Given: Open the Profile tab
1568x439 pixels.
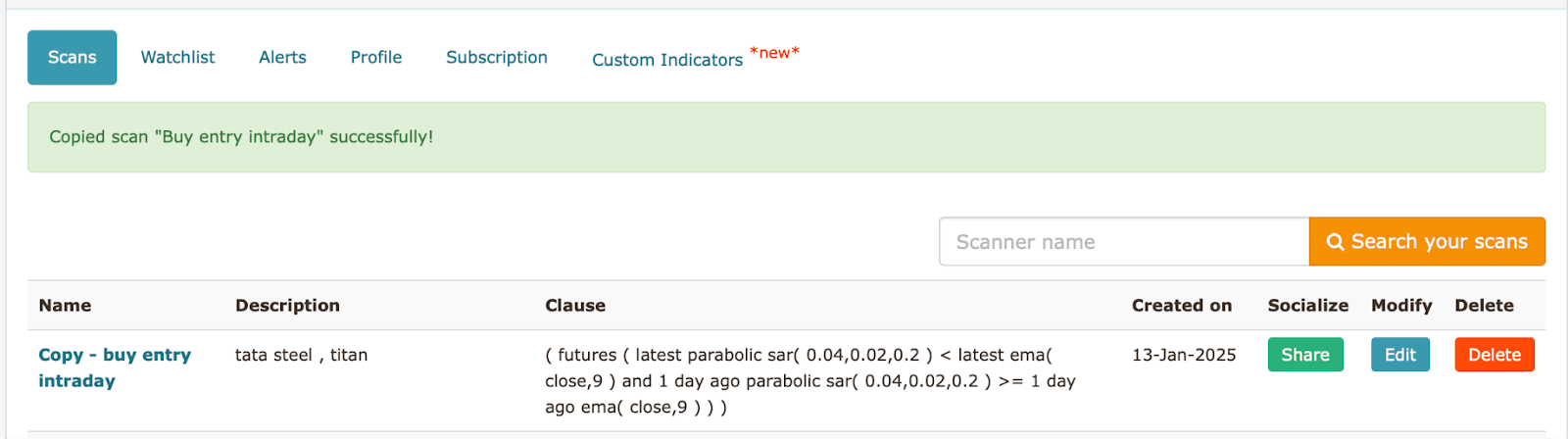Looking at the screenshot, I should (x=376, y=58).
